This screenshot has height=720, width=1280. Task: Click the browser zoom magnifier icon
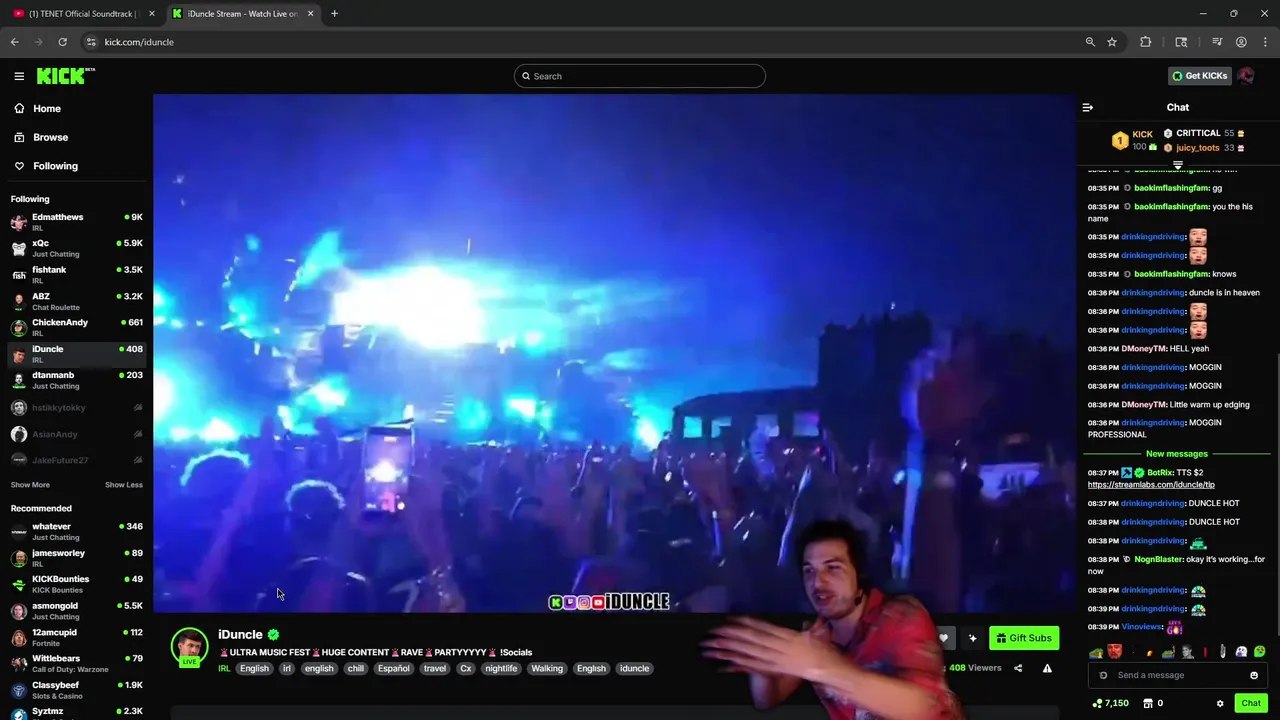[1090, 42]
